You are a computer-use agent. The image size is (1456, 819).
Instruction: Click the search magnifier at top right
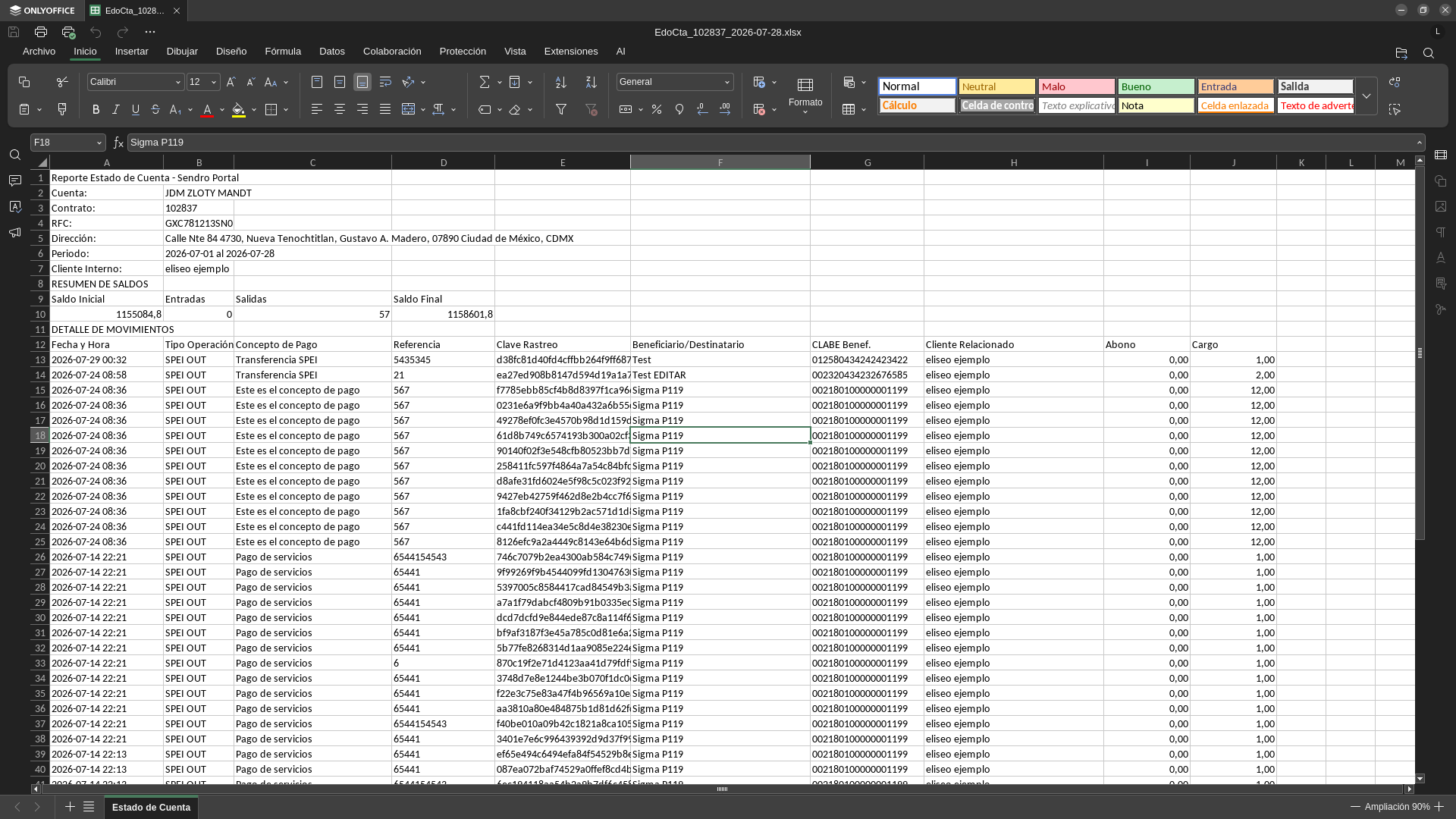click(1429, 53)
